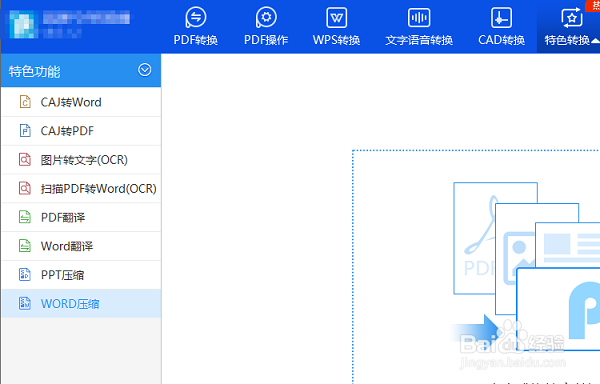Select PDF翻译 in the sidebar
600x384 pixels.
[81, 217]
